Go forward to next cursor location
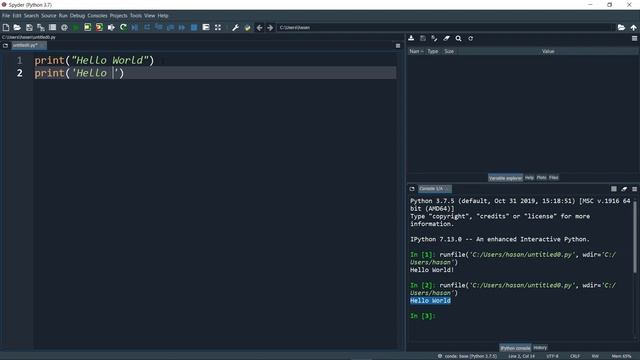Screen dimensions: 640x360 tap(270, 28)
